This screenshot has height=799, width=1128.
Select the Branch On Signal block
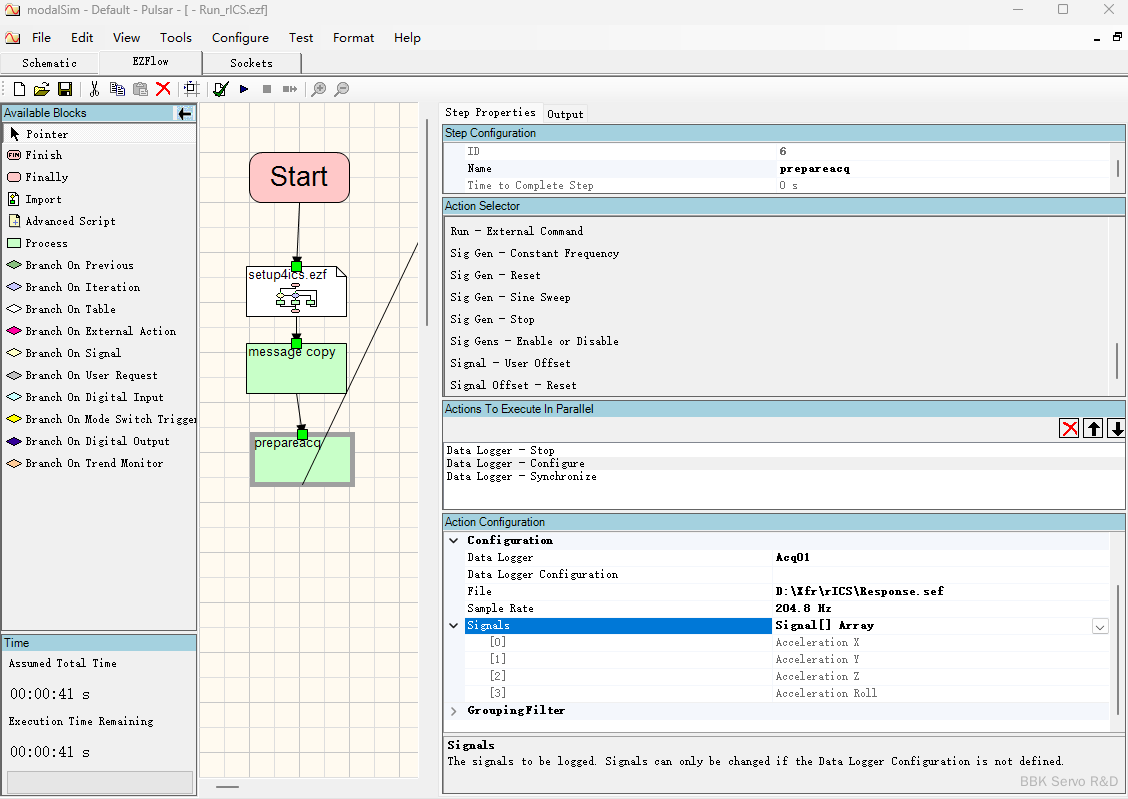coord(73,353)
